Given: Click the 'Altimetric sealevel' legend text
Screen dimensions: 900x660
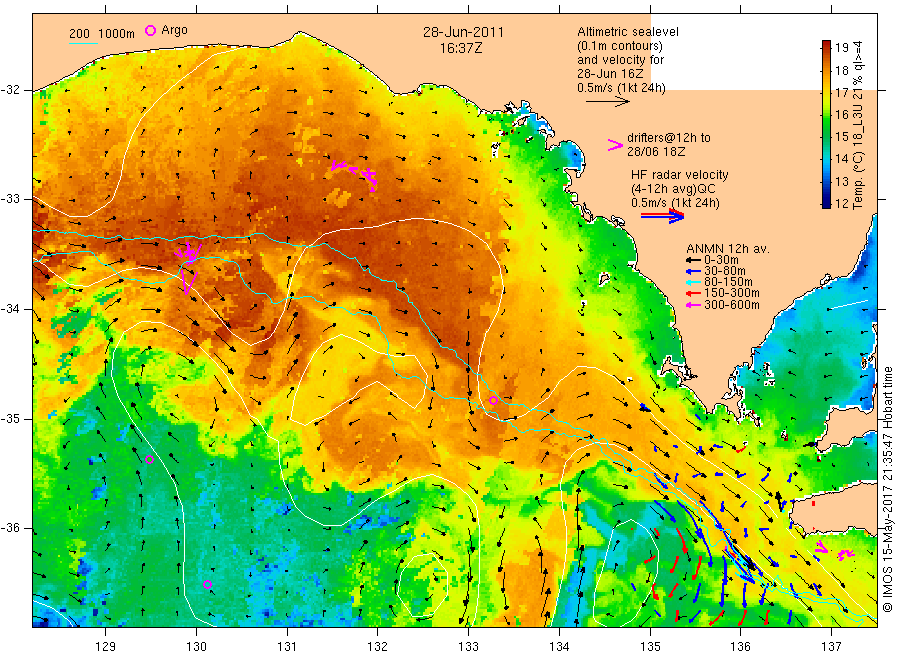Looking at the screenshot, I should (628, 32).
